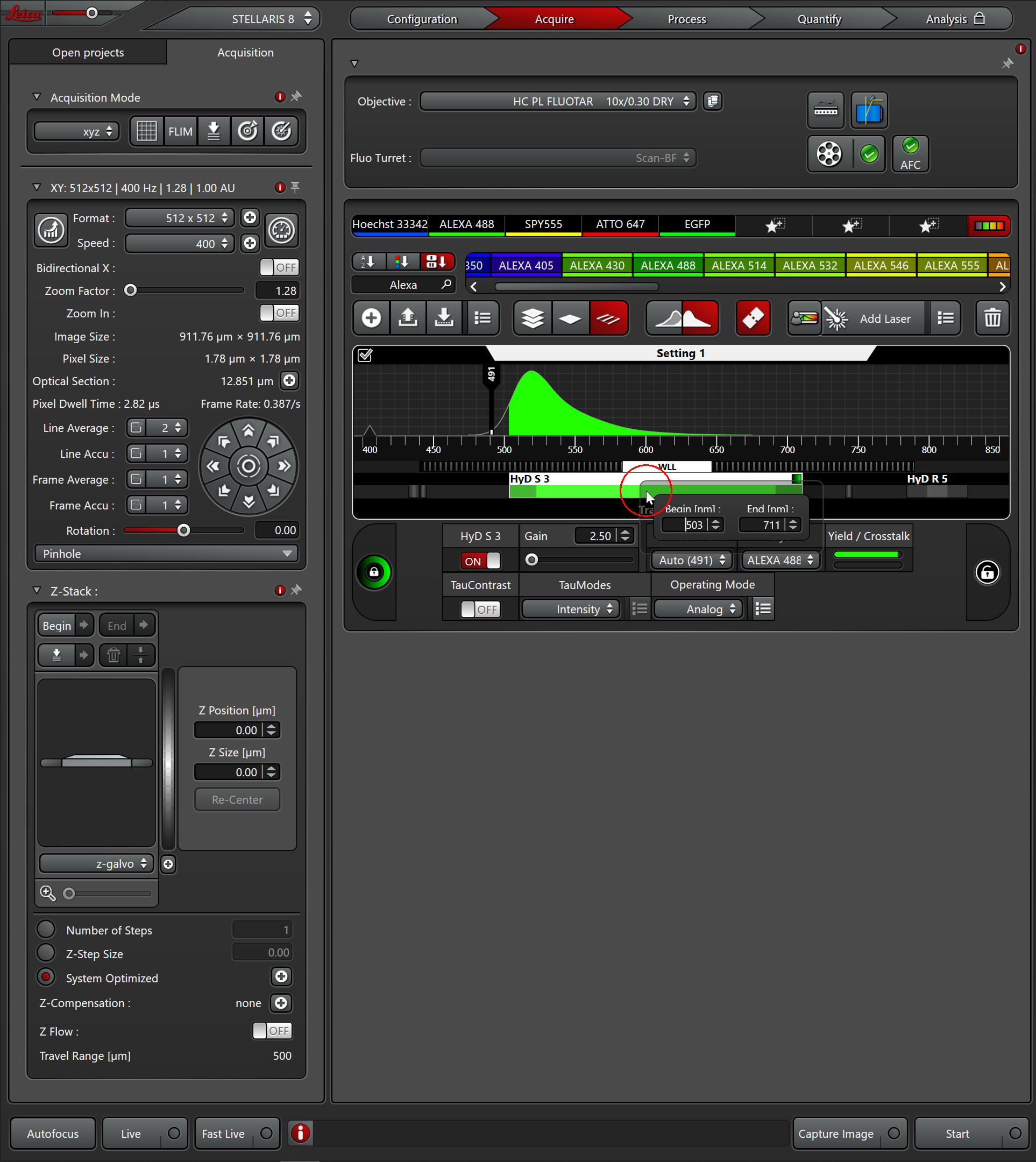Open the Format 512 x 512 dropdown

[x=179, y=218]
